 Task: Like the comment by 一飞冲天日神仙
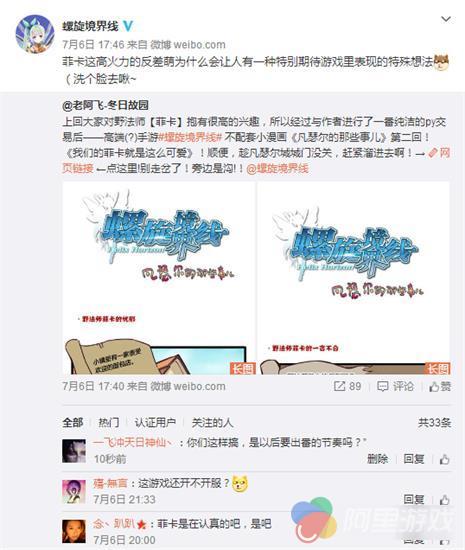[445, 459]
